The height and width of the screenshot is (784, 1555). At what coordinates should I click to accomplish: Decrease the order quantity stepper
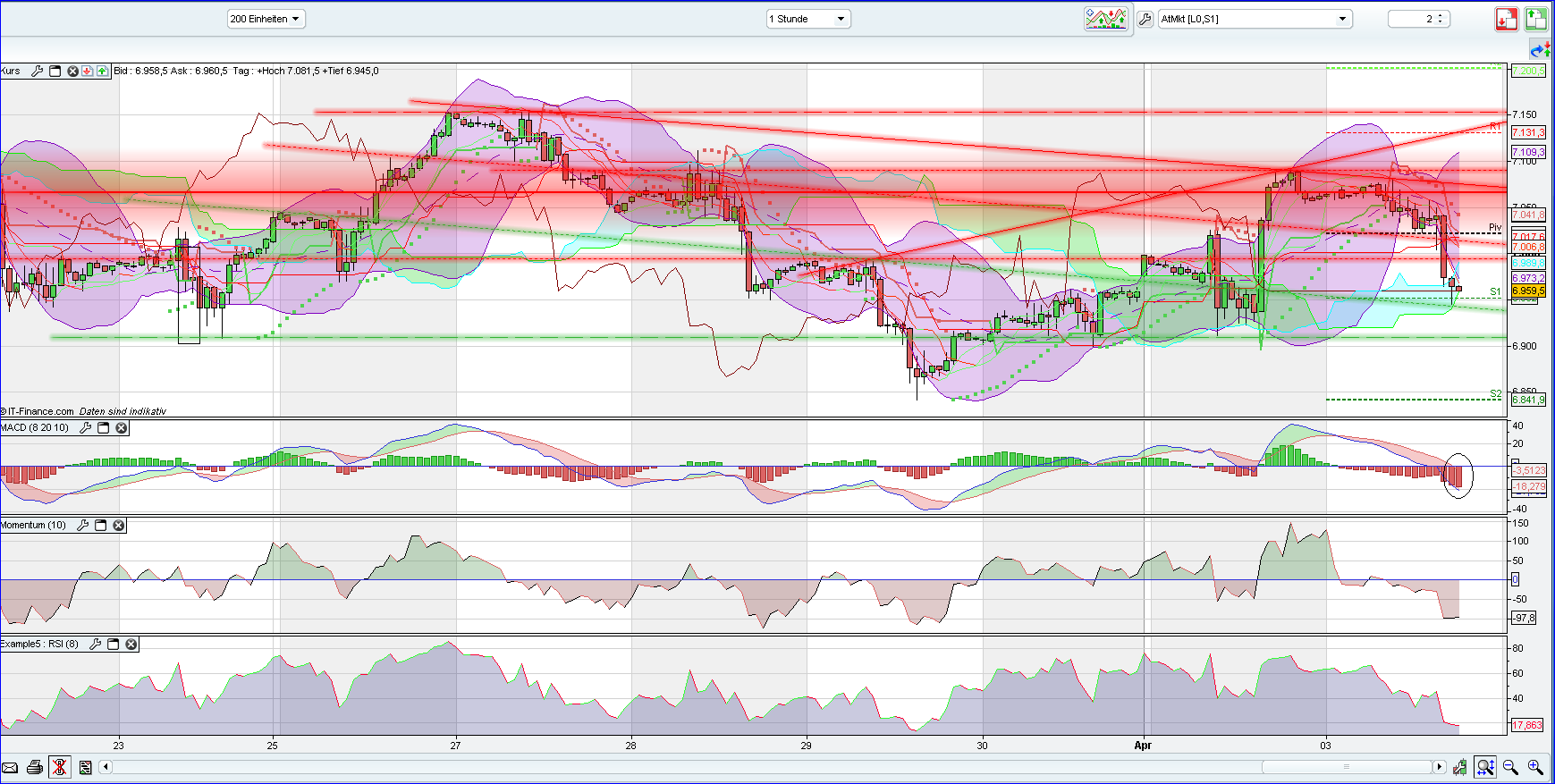tap(1441, 22)
